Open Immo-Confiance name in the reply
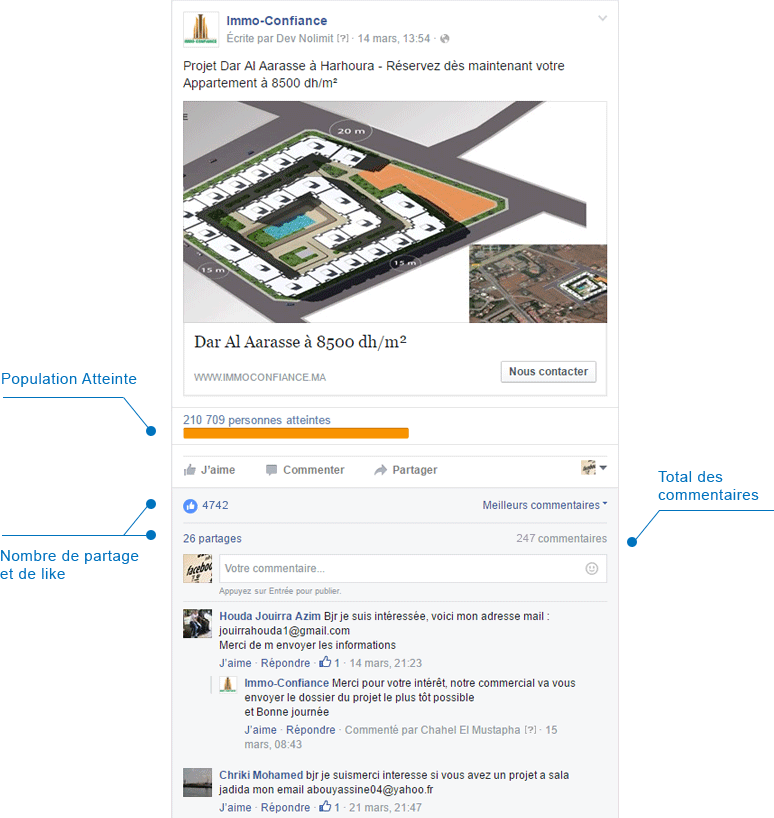 286,683
